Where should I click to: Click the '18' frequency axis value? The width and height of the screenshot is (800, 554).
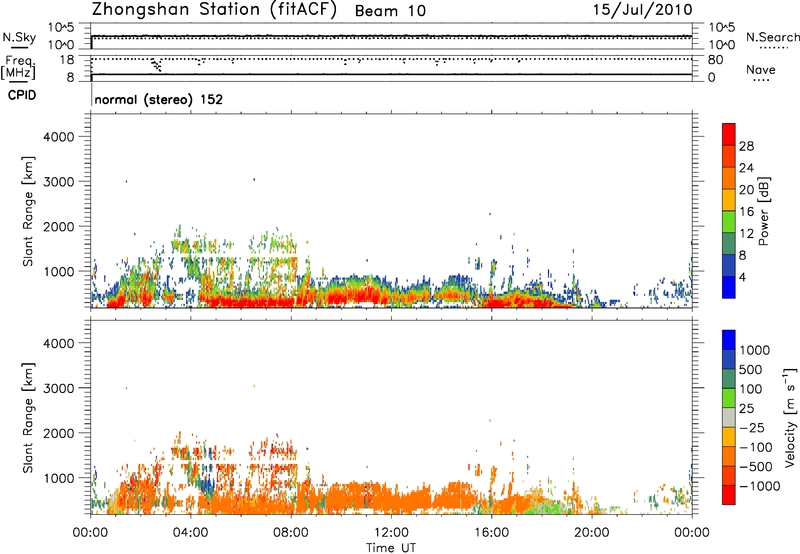(66, 60)
